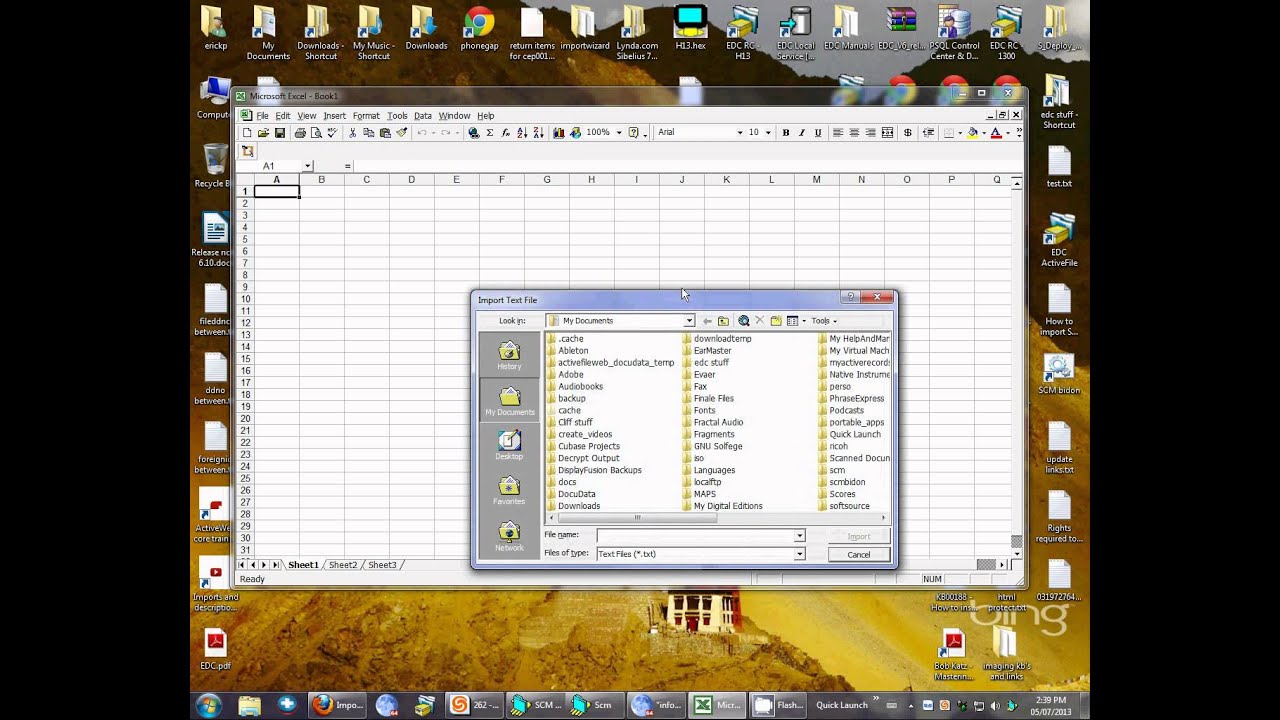Toggle Align Left button
The height and width of the screenshot is (720, 1280).
[x=838, y=132]
